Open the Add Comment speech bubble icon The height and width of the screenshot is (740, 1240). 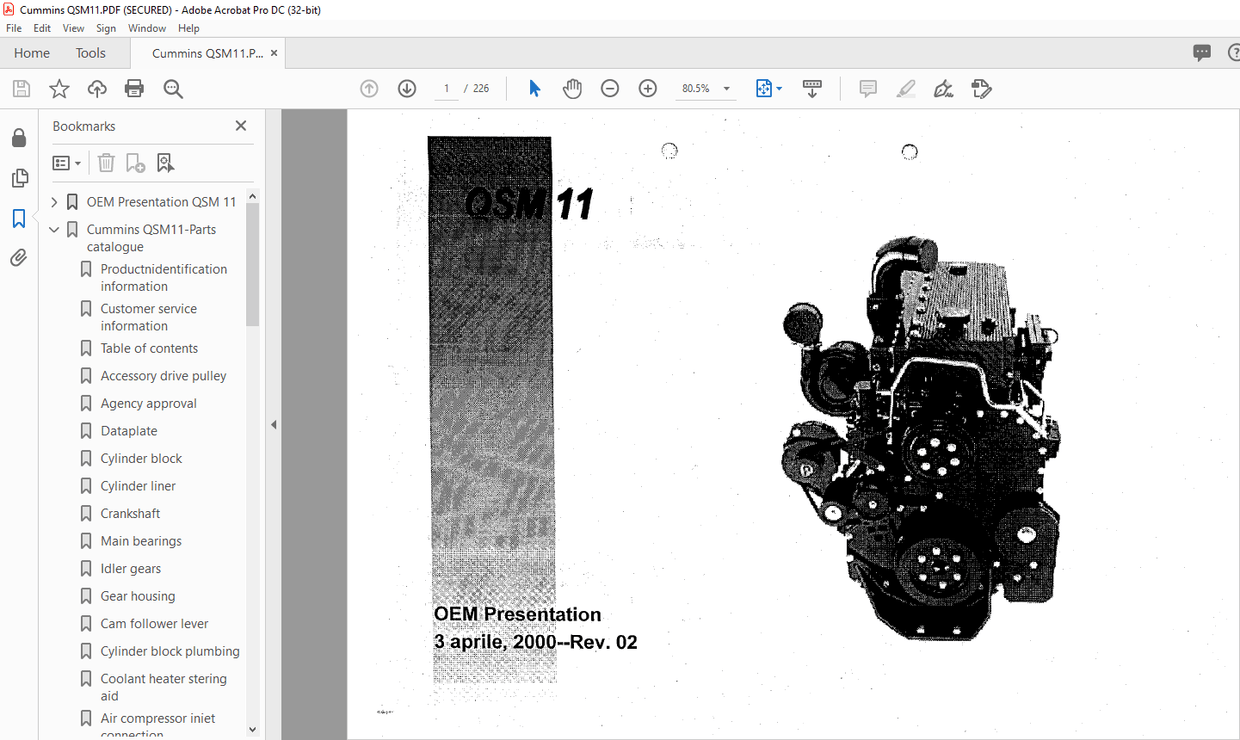click(x=867, y=88)
